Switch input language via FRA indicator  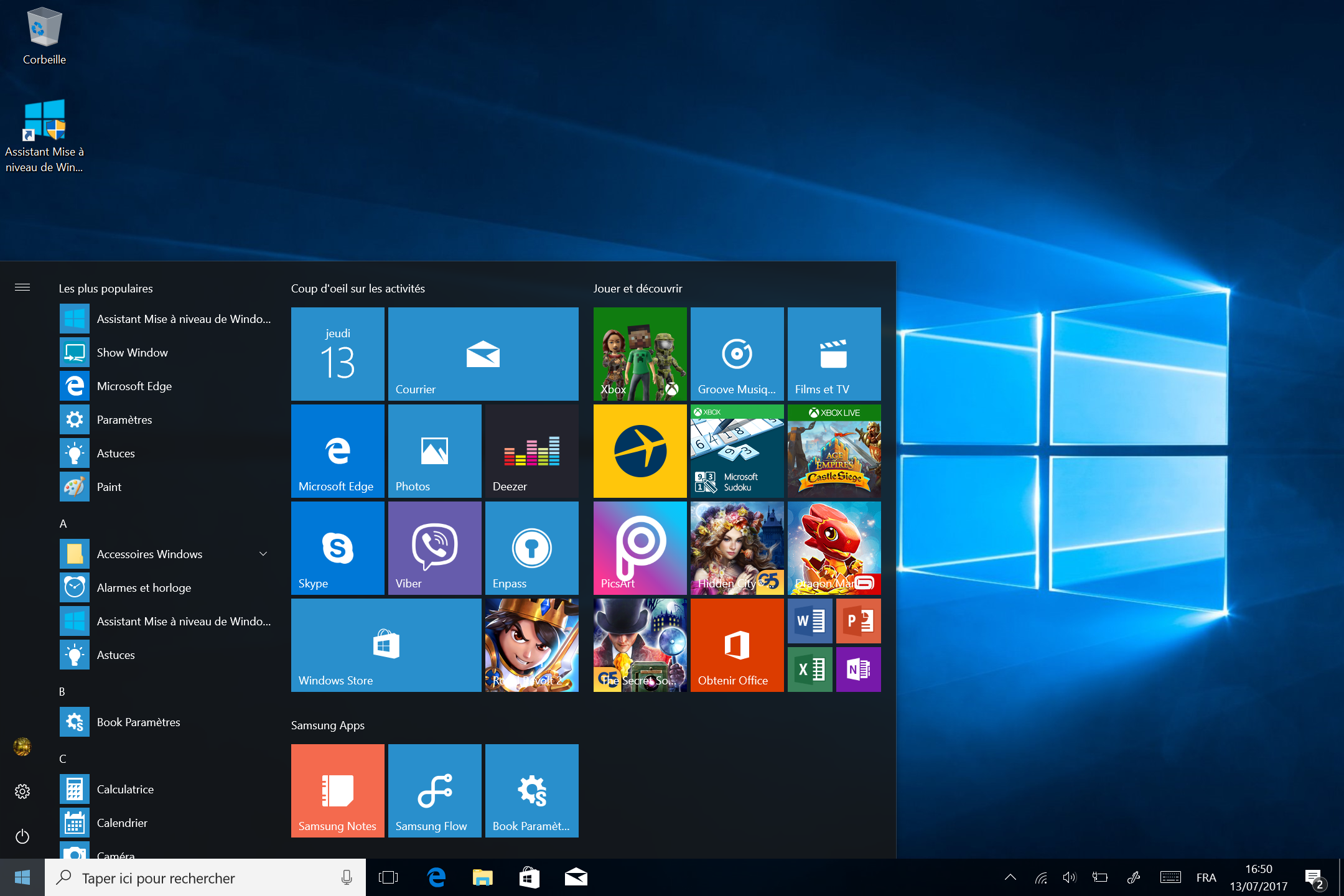pyautogui.click(x=1206, y=877)
